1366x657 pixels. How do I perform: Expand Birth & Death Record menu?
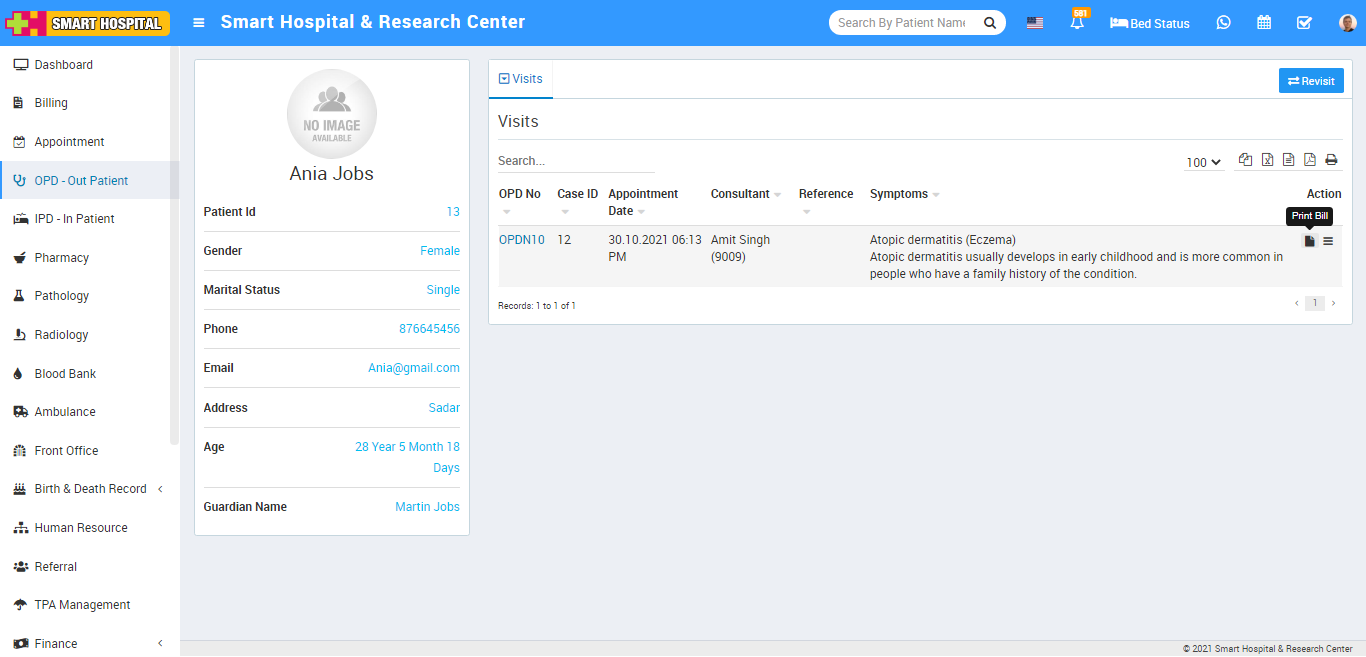pos(90,489)
